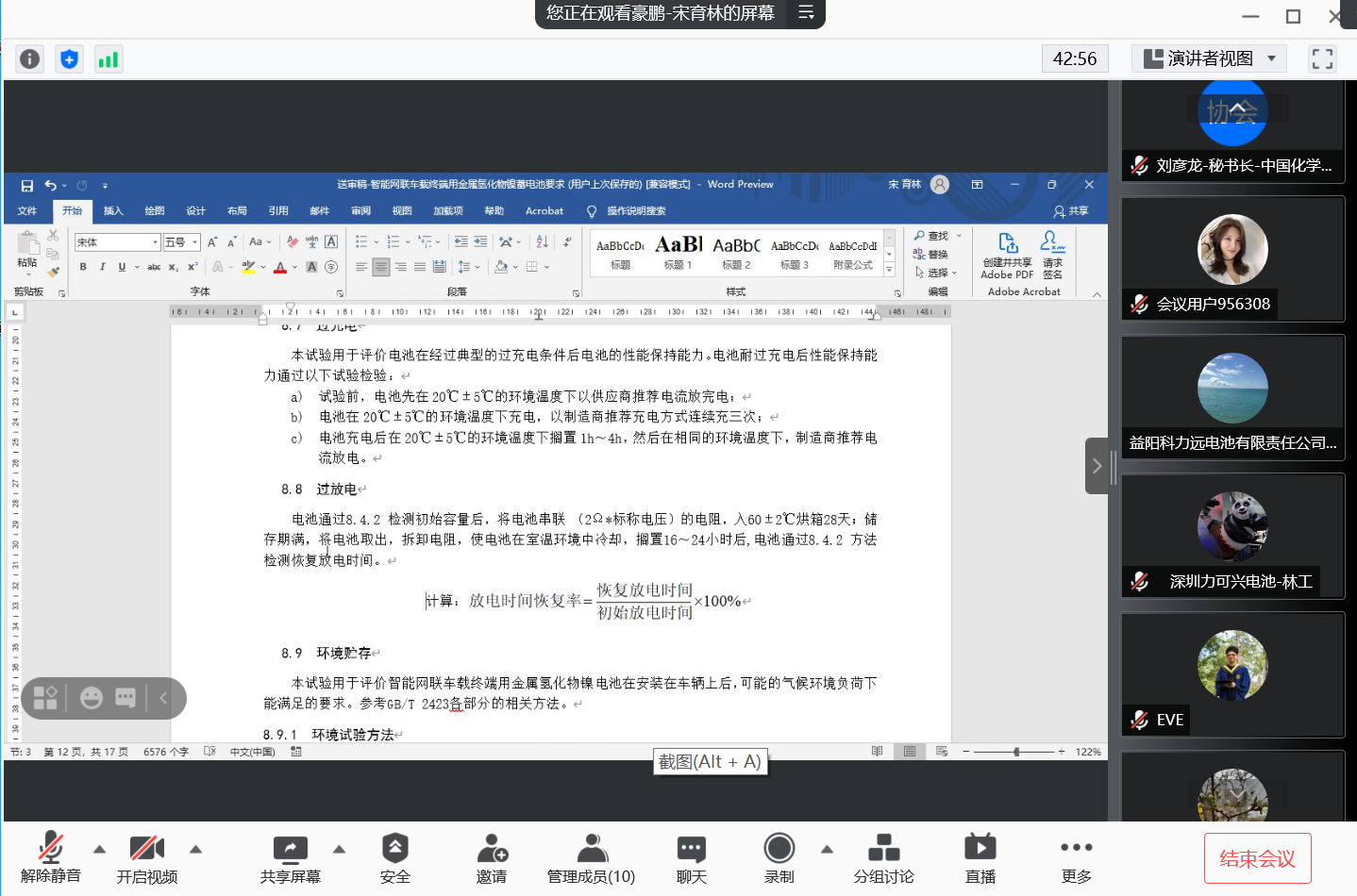This screenshot has height=896, width=1357.
Task: Click the red 结束会议 button
Action: click(x=1257, y=858)
